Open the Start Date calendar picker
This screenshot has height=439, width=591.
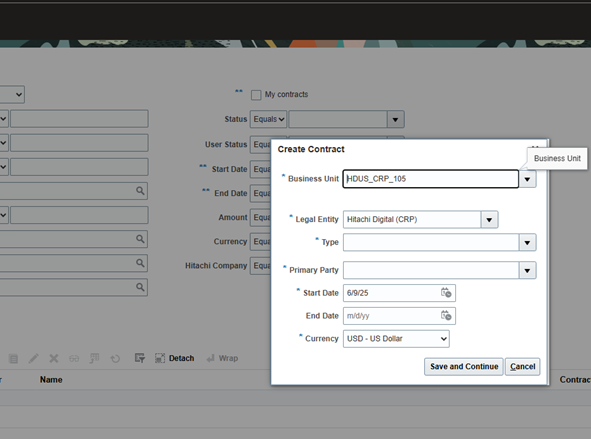point(446,293)
